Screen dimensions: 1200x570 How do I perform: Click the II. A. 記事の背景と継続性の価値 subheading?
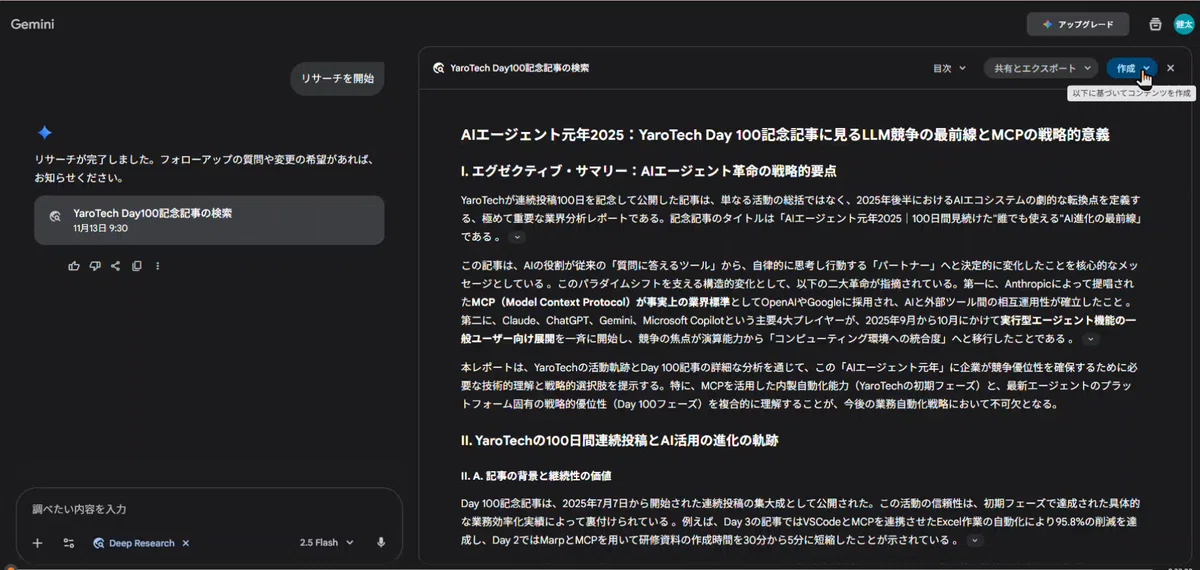point(536,475)
